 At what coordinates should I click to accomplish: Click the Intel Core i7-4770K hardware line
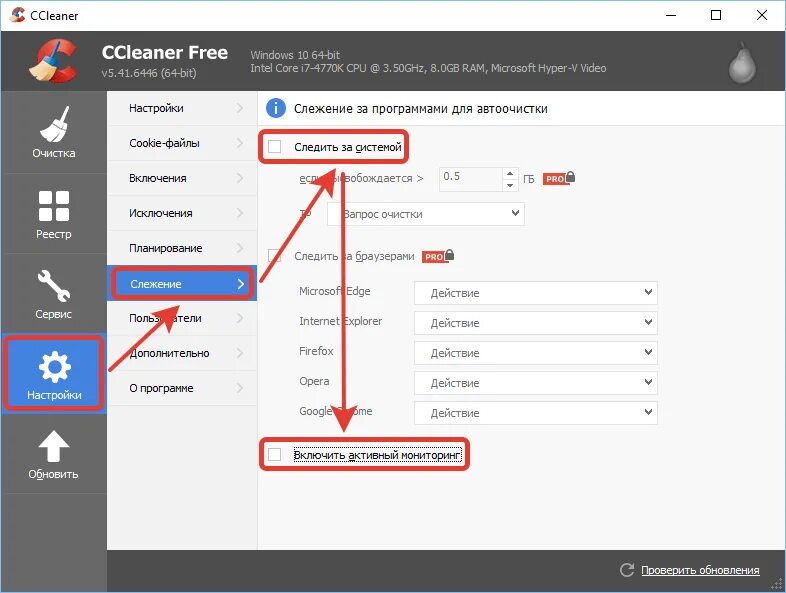pos(428,68)
